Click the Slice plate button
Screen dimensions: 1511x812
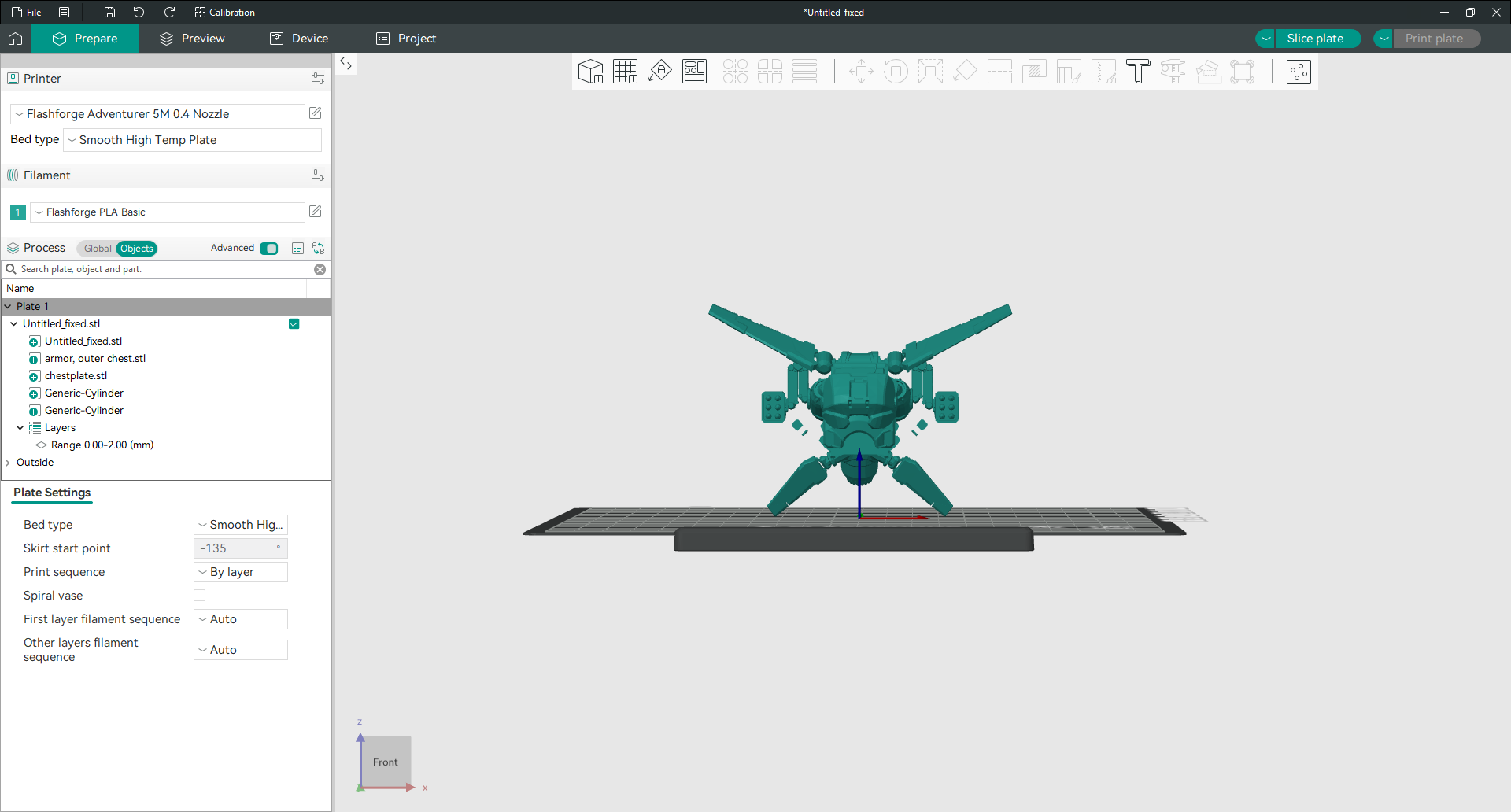[x=1316, y=39]
